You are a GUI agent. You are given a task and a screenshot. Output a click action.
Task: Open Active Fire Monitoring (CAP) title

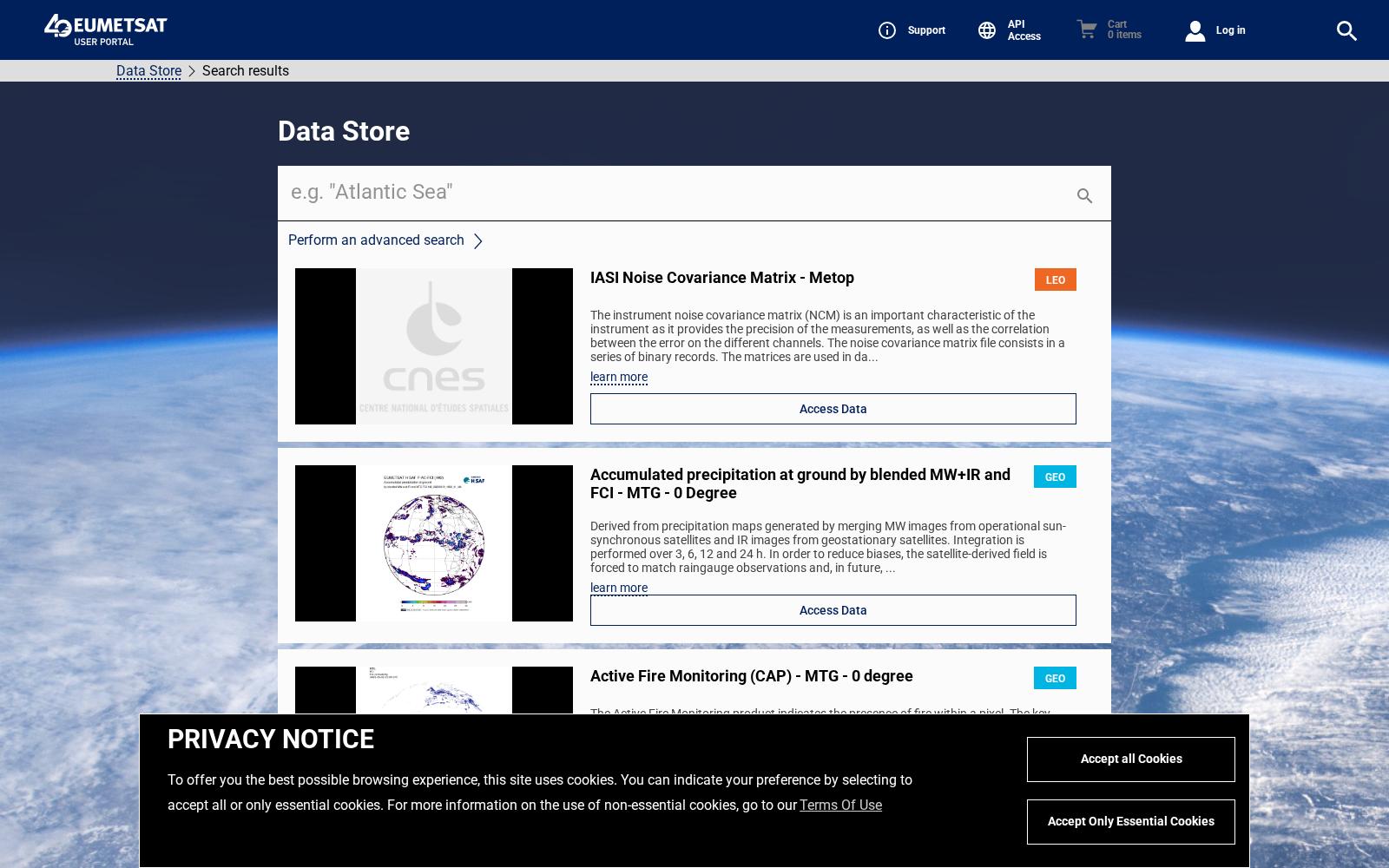[x=752, y=676]
